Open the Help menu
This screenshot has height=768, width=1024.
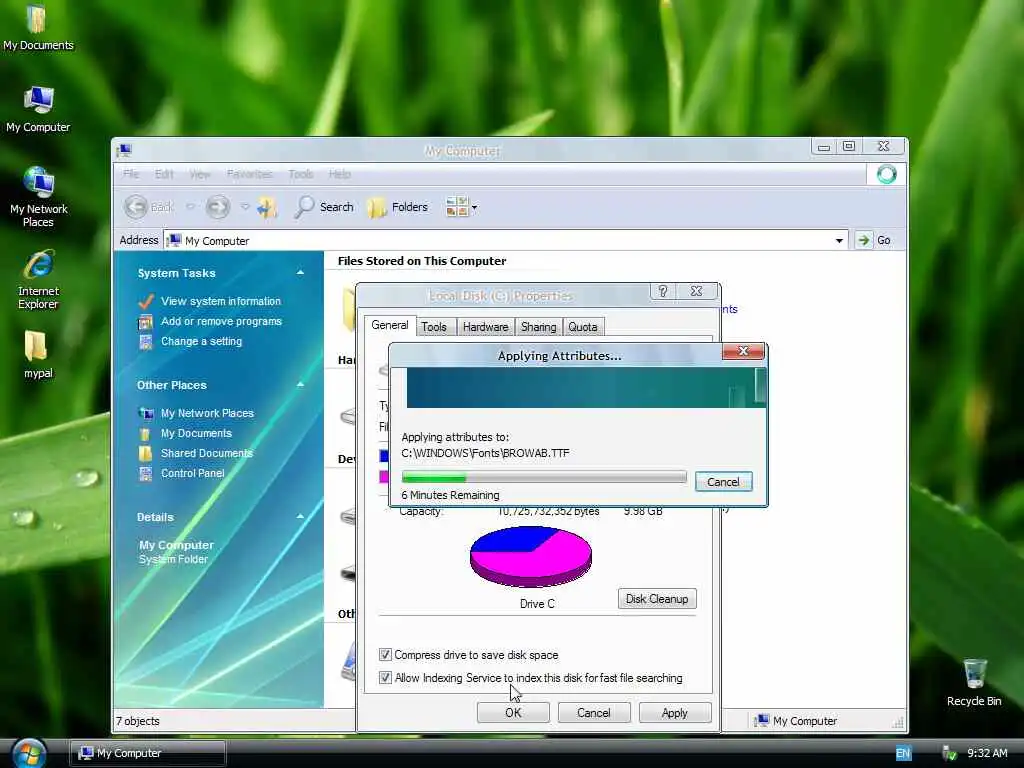340,174
